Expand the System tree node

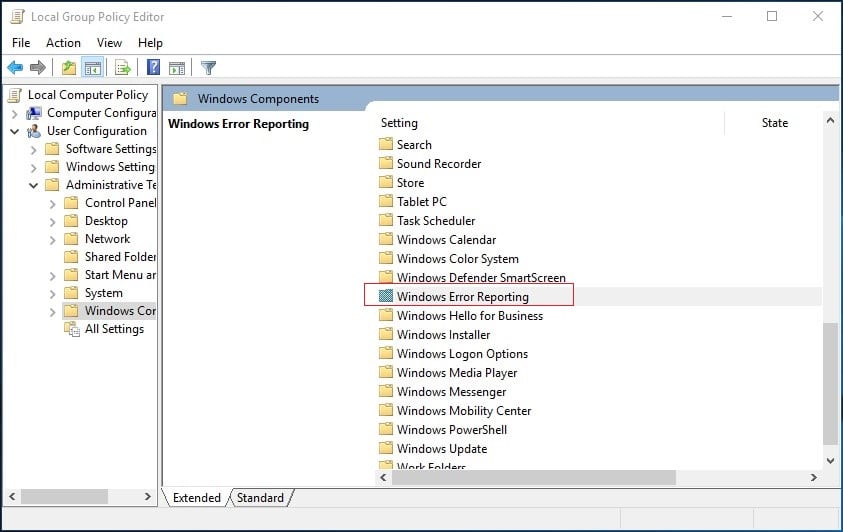coord(53,294)
